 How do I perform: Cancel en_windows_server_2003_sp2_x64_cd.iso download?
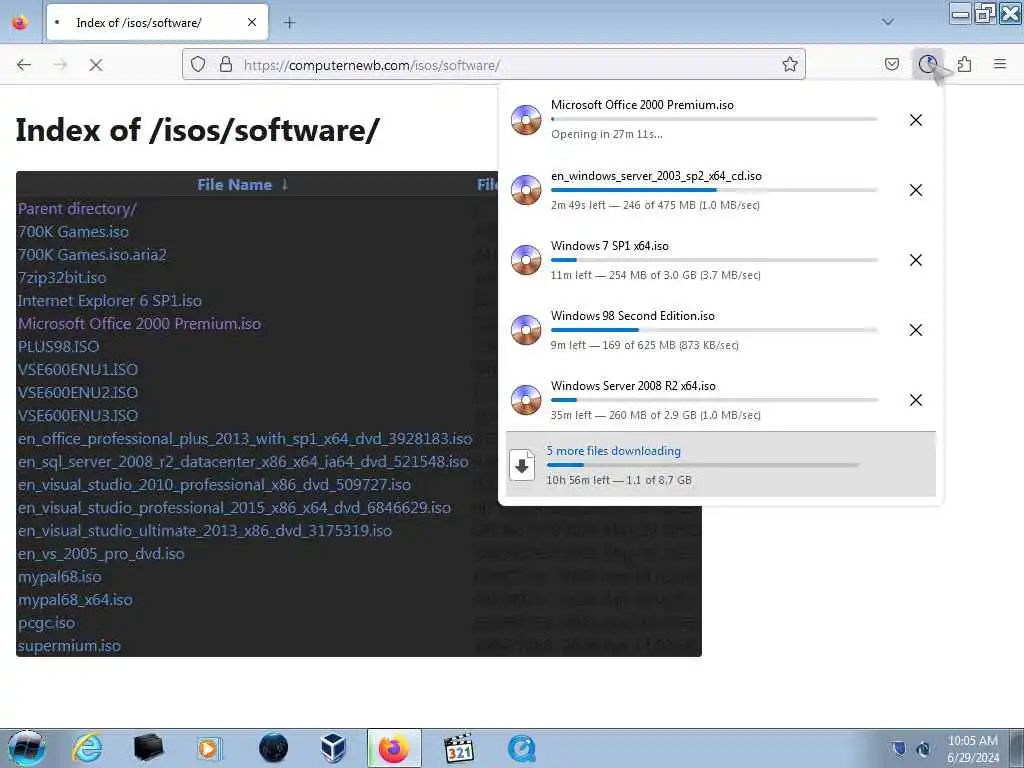tap(916, 190)
